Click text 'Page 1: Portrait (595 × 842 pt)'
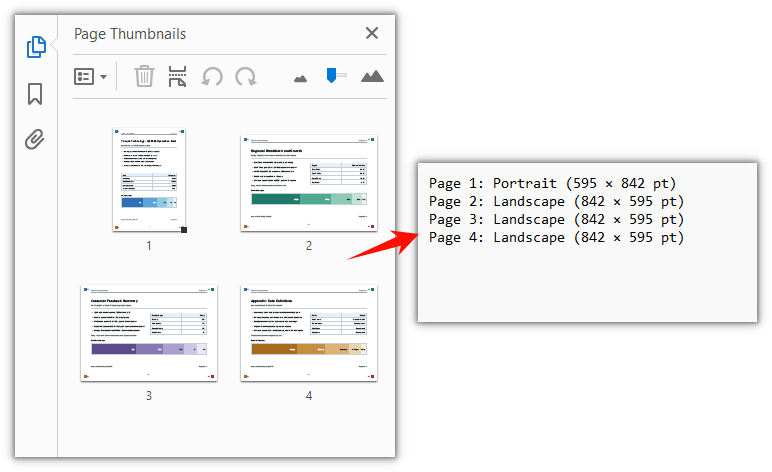 pos(552,184)
